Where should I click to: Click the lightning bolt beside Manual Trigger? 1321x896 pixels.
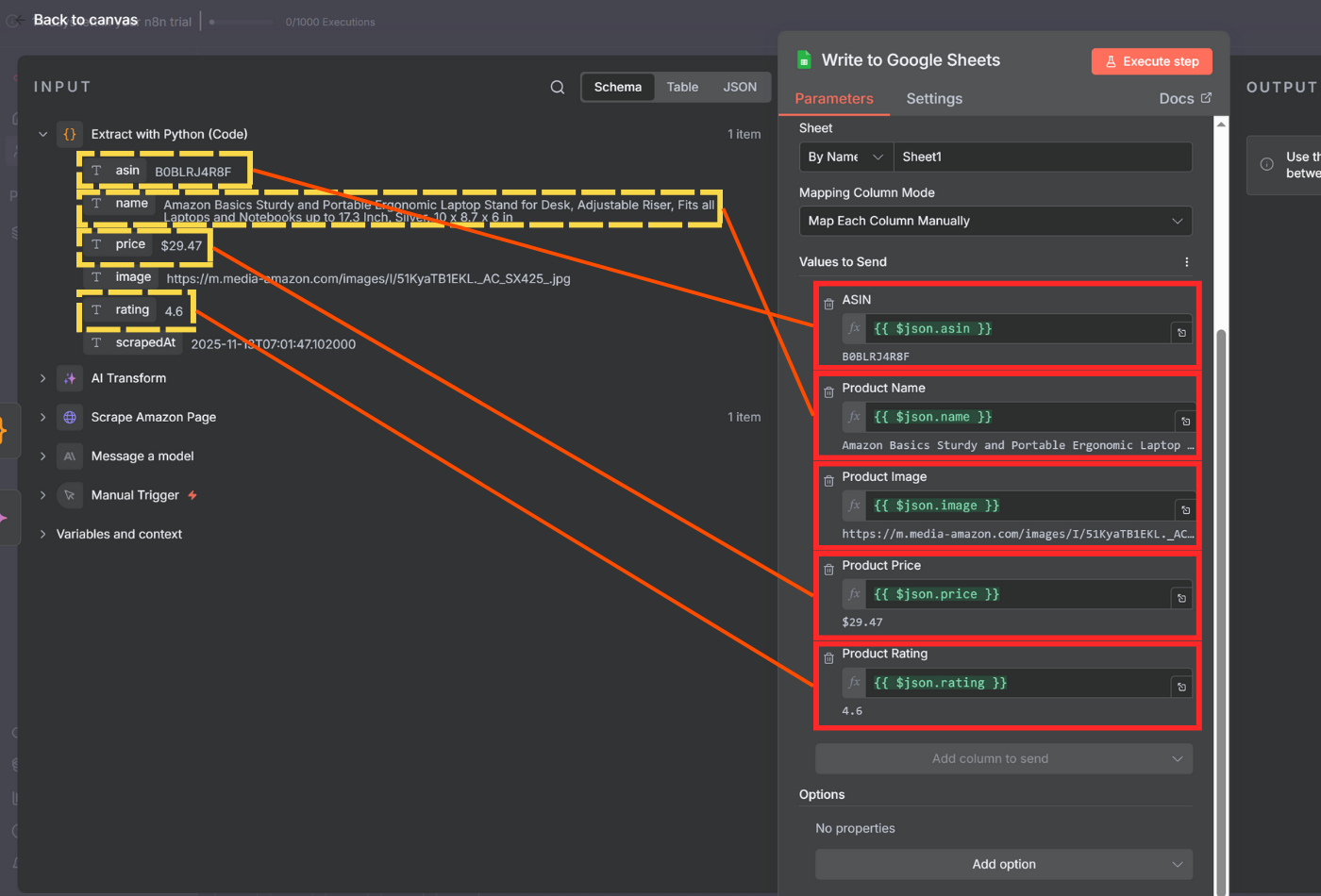coord(192,494)
